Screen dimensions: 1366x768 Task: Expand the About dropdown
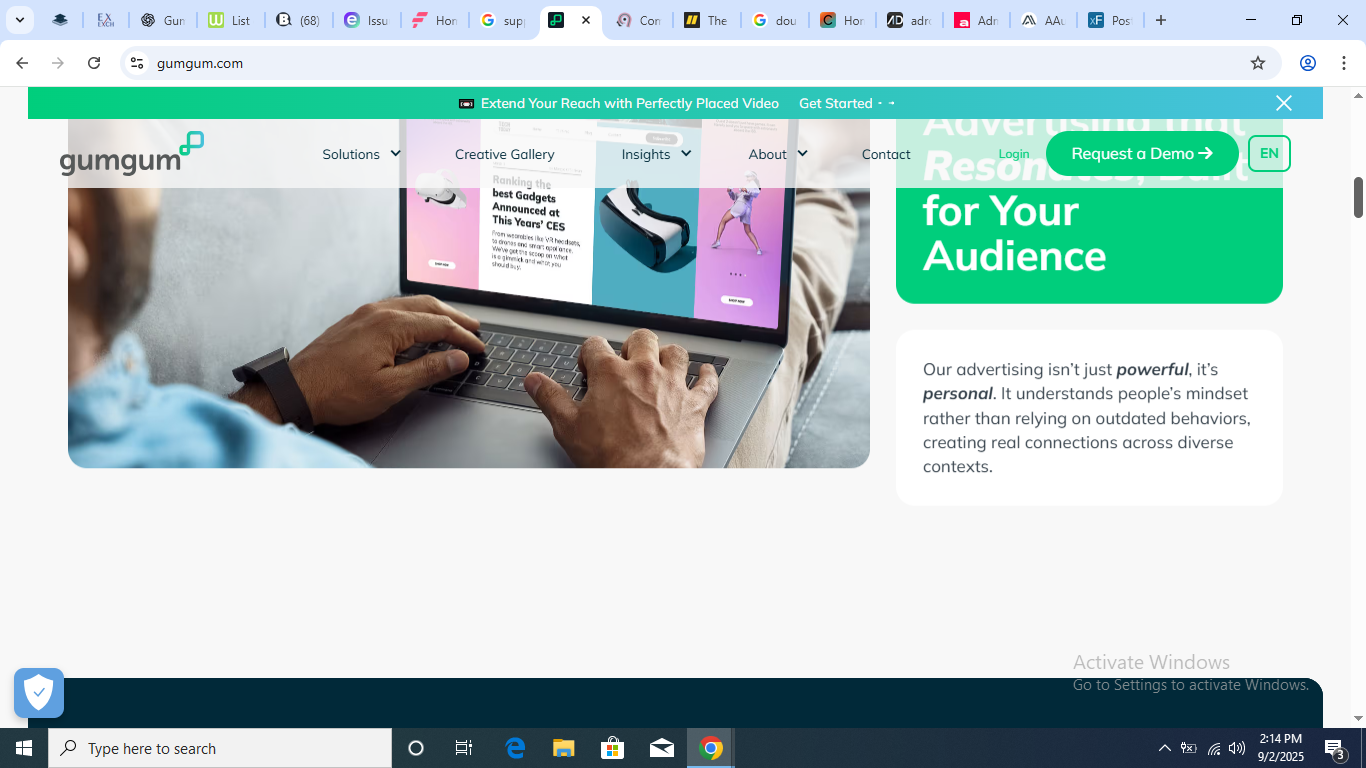778,154
